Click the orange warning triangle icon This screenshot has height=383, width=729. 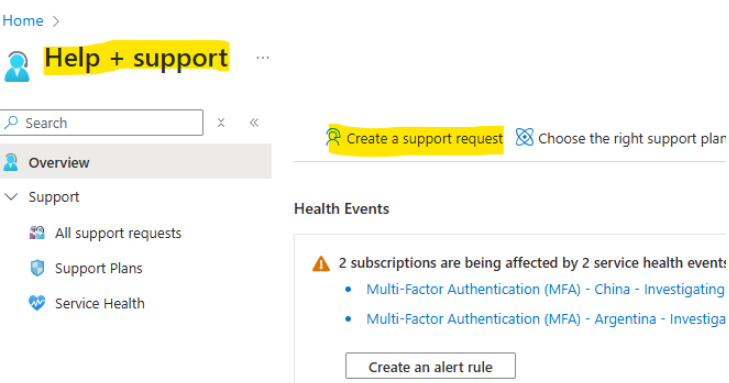pos(321,264)
